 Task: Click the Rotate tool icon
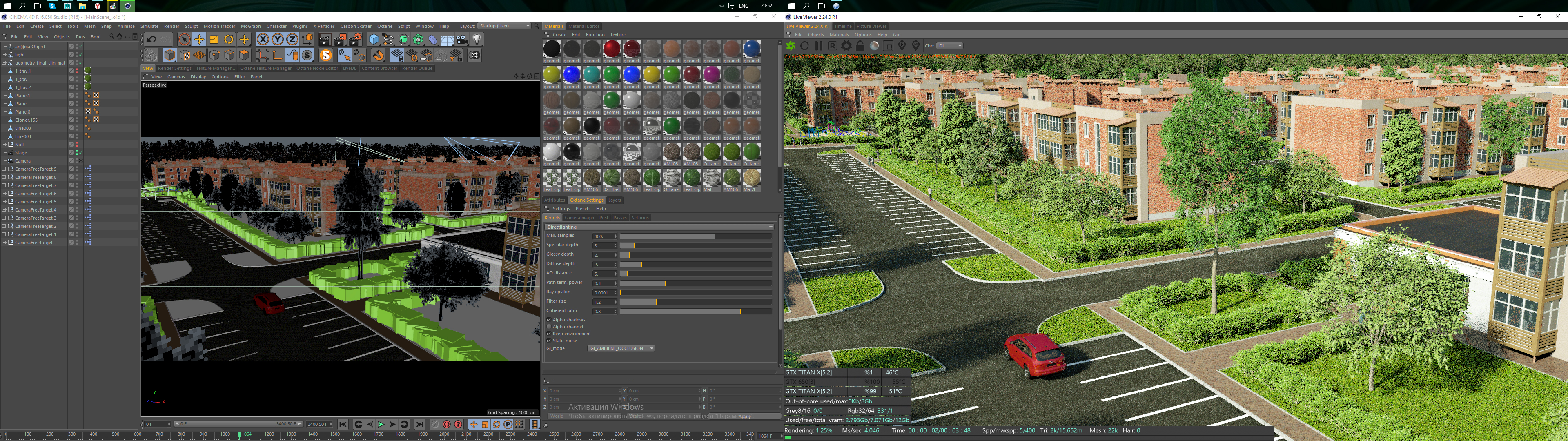[x=229, y=40]
